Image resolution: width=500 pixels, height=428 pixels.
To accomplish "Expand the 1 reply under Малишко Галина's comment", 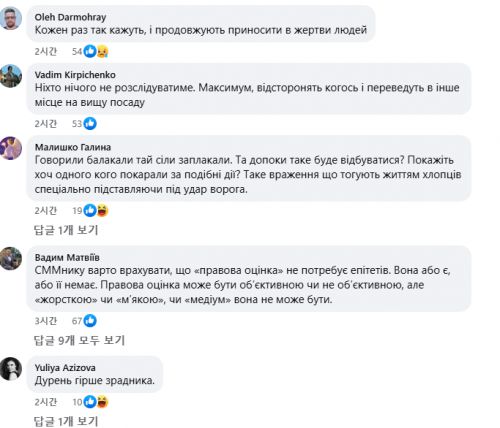I will [66, 230].
